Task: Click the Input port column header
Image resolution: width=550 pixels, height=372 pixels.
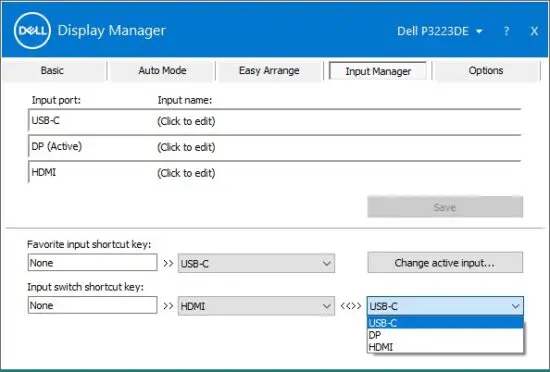Action: click(56, 100)
